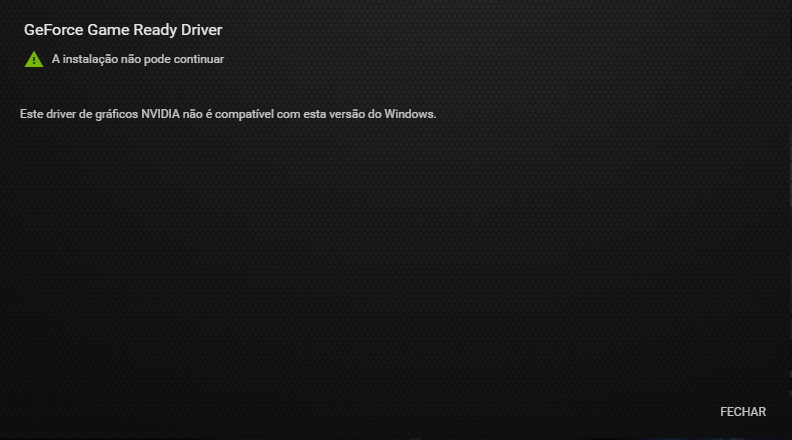Click the green warning triangle icon
The image size is (792, 440).
[x=34, y=59]
